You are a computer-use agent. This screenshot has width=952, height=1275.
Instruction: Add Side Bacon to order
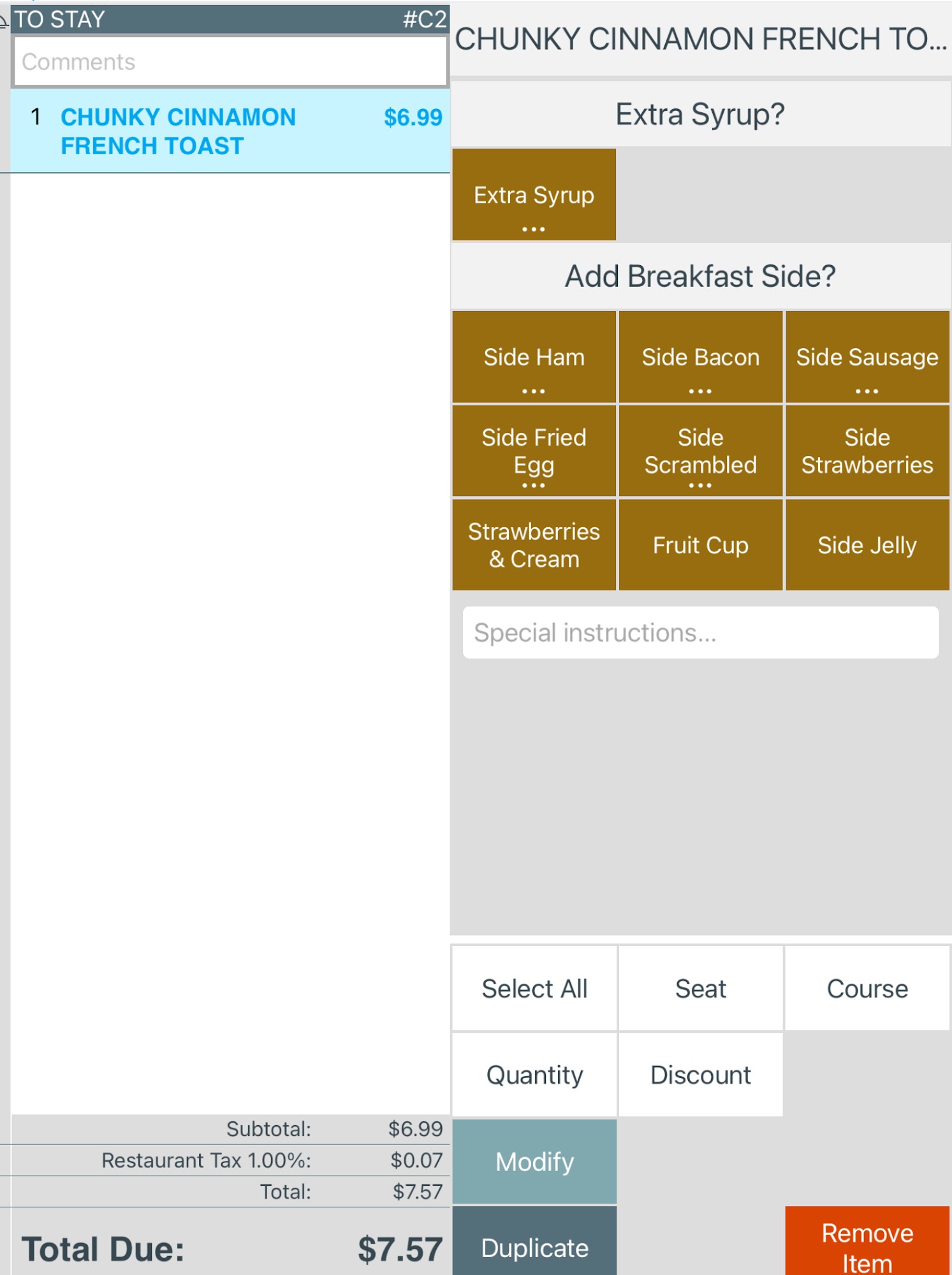[700, 358]
